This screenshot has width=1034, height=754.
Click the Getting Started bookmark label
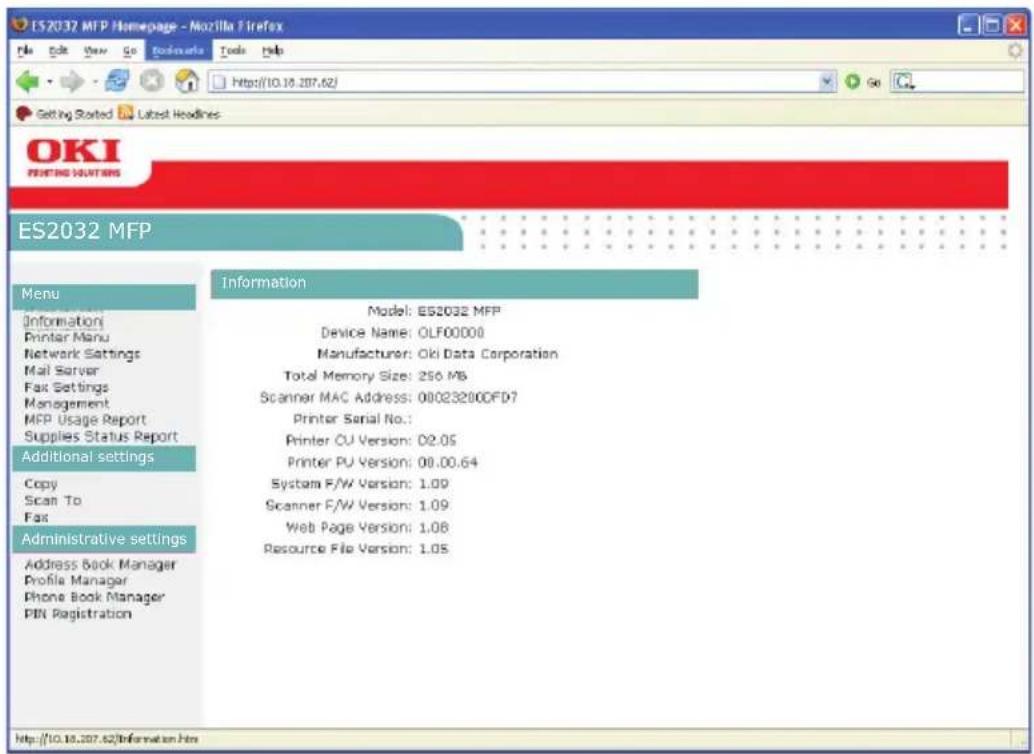point(75,114)
